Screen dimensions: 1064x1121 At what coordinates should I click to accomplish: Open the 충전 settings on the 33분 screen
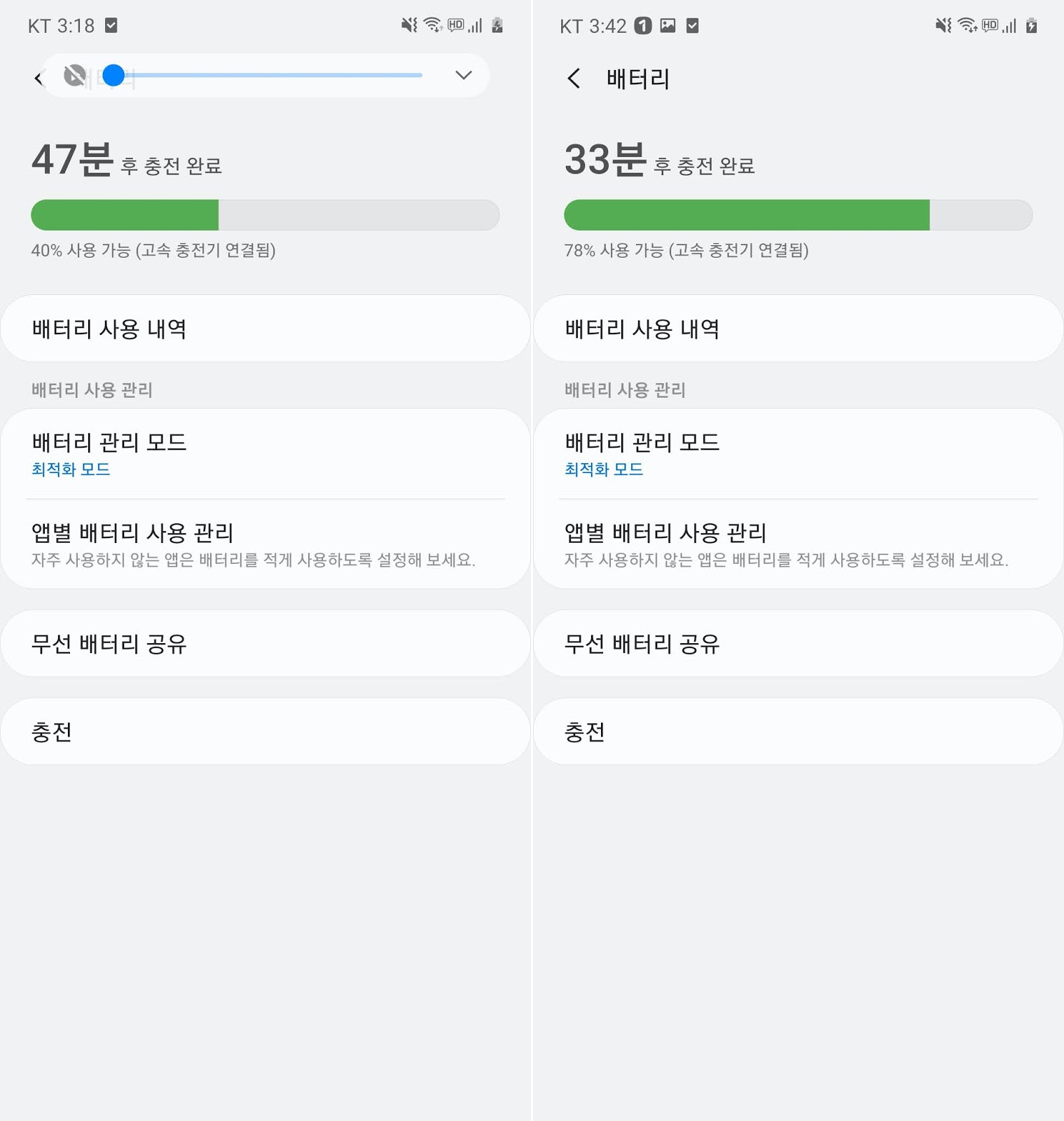pyautogui.click(x=798, y=731)
